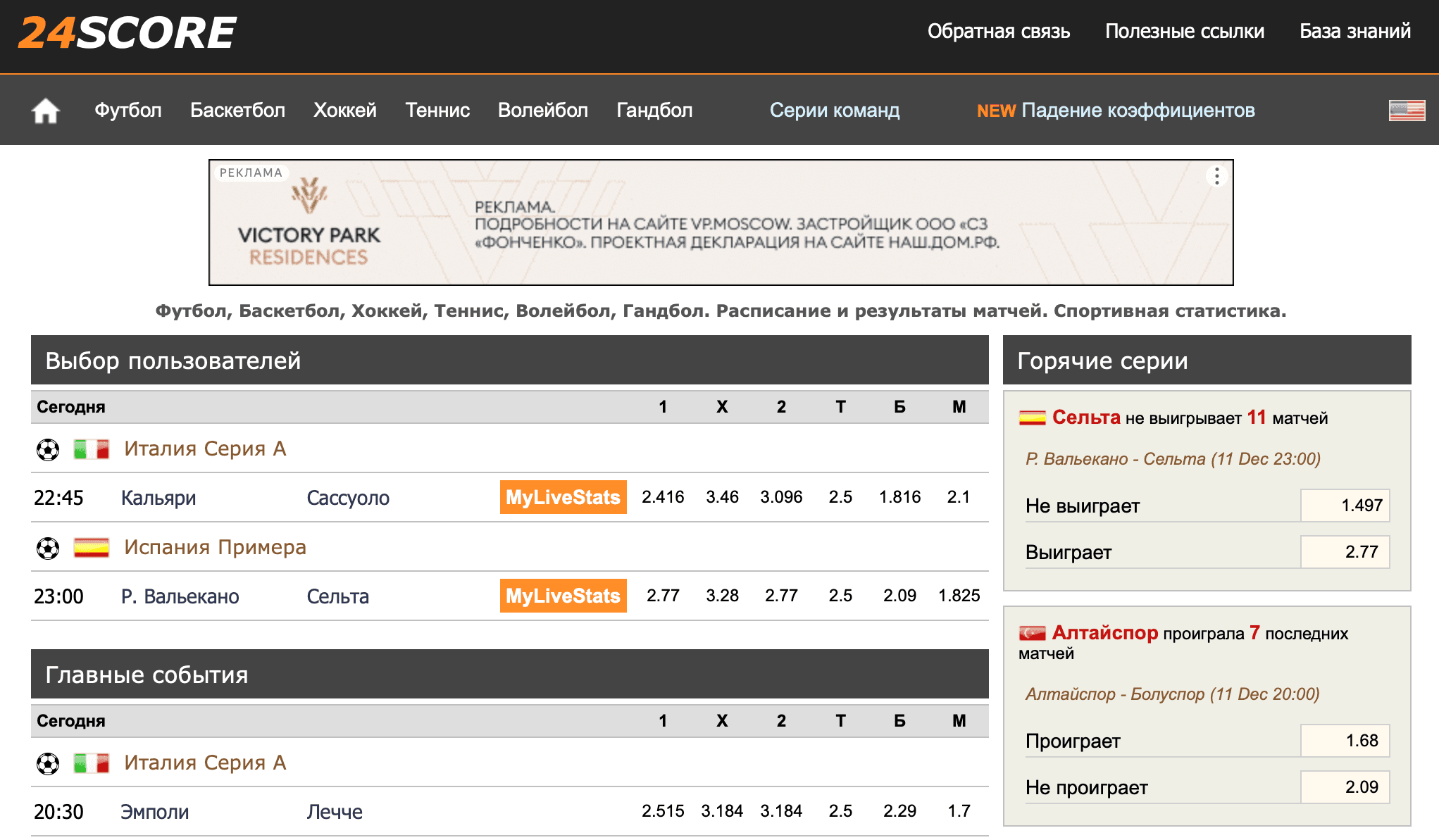This screenshot has height=840, width=1439.
Task: Open Алтайспор - Болуспор match link
Action: point(1171,694)
